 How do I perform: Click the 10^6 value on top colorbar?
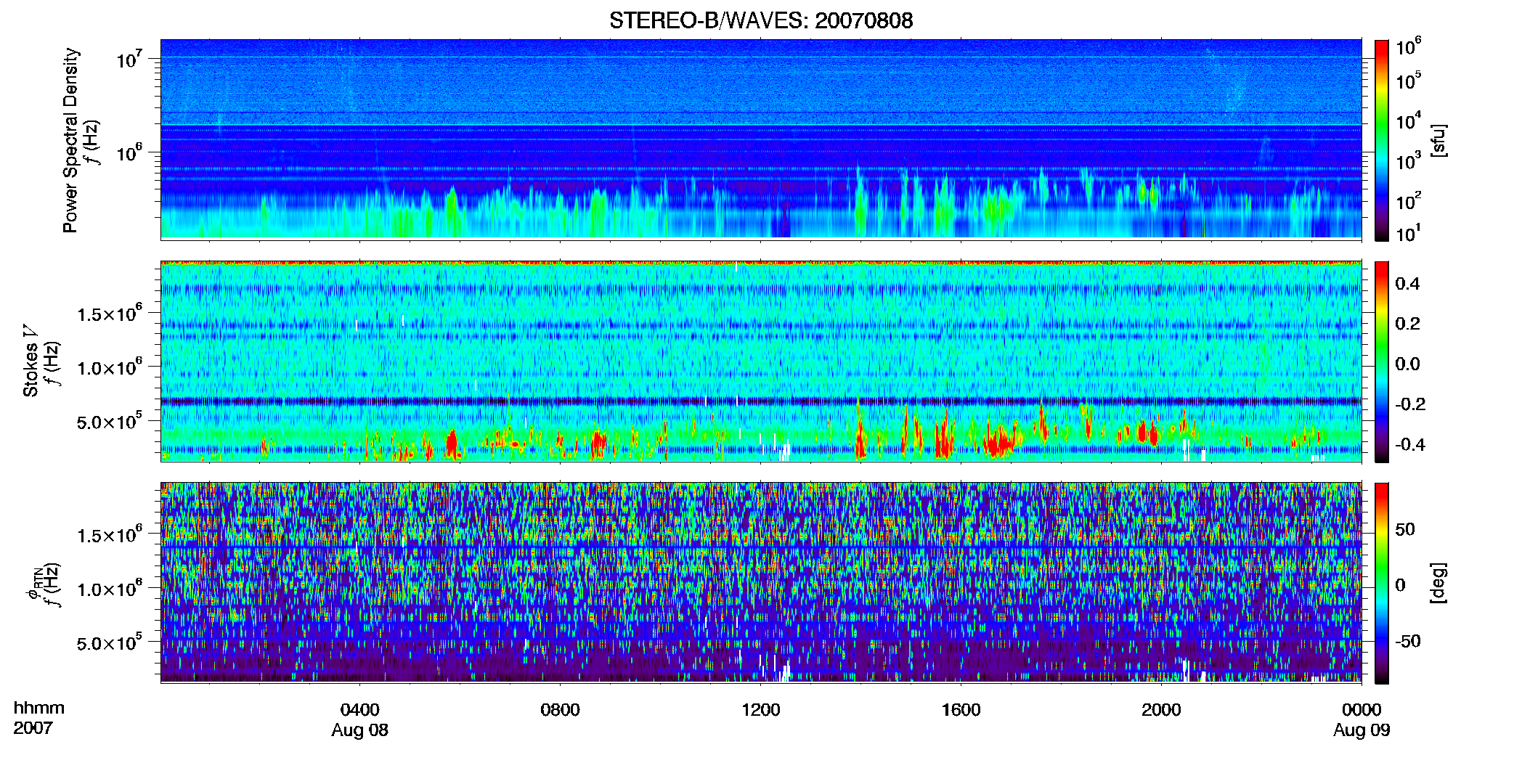[1408, 48]
